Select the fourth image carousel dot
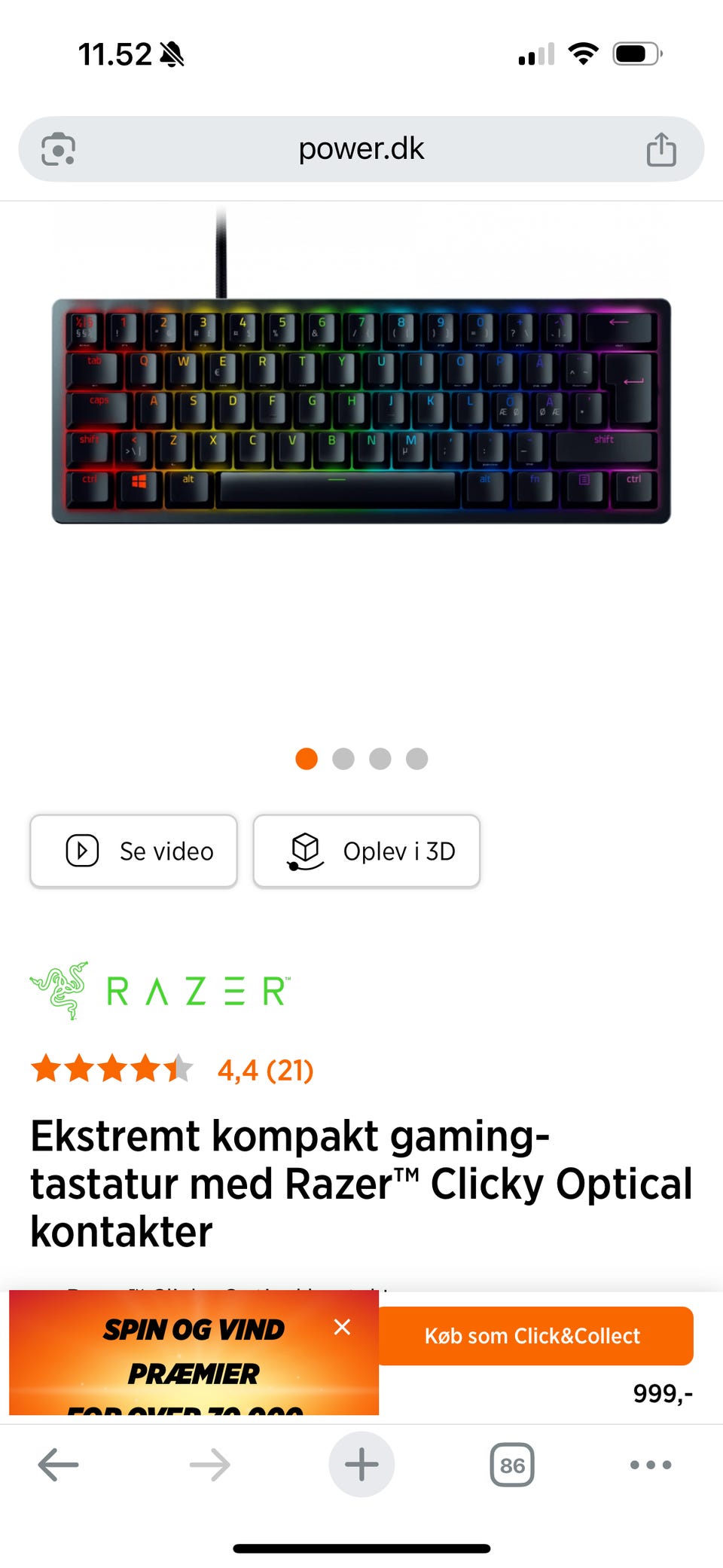The height and width of the screenshot is (1568, 723). pos(416,759)
